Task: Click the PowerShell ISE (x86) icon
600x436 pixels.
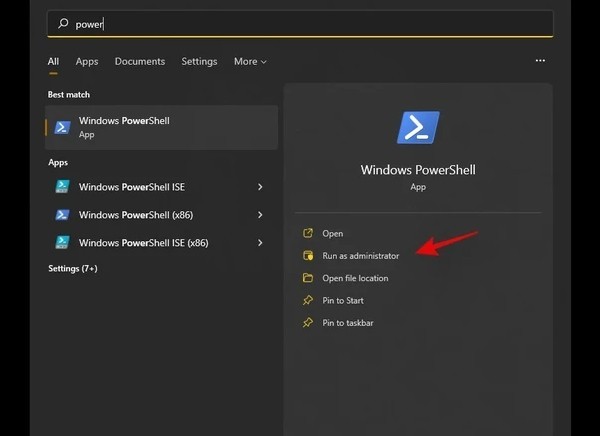Action: coord(62,243)
